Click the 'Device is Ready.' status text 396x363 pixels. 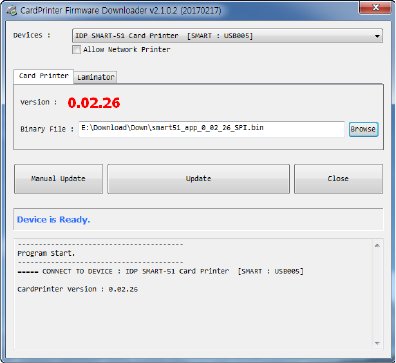tap(53, 220)
